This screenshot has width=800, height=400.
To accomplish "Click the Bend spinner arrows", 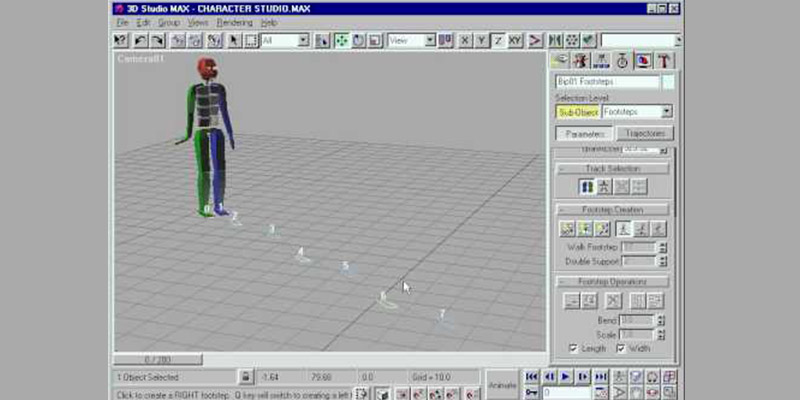I will [661, 321].
